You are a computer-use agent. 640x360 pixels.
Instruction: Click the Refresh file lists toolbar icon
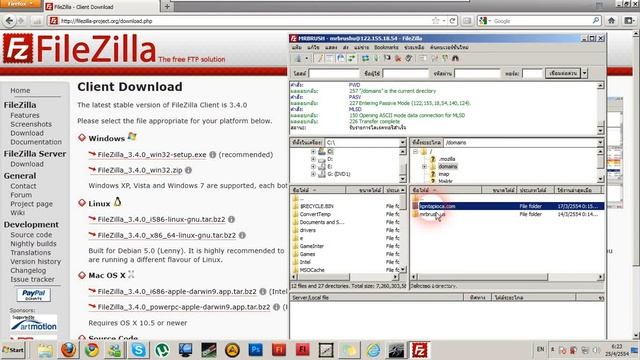(x=365, y=59)
